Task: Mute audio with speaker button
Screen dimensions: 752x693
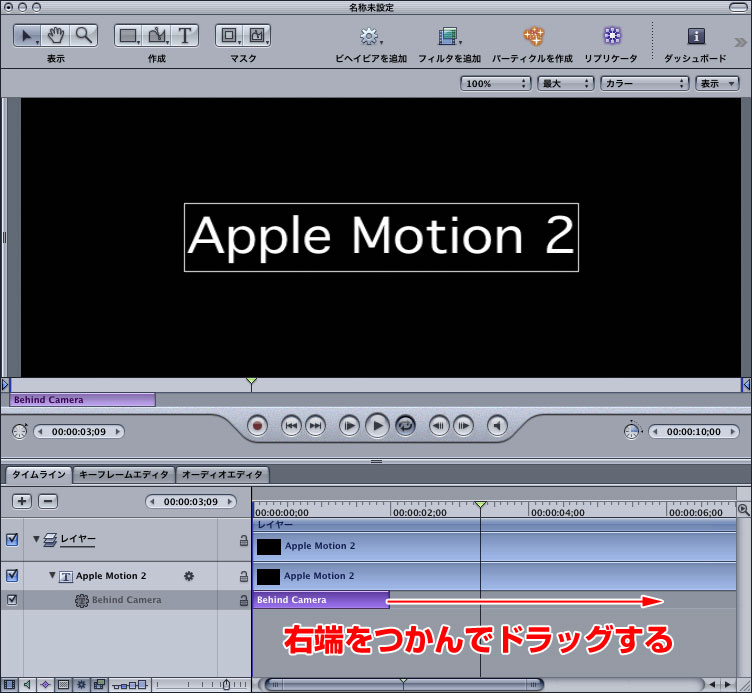Action: (x=497, y=426)
